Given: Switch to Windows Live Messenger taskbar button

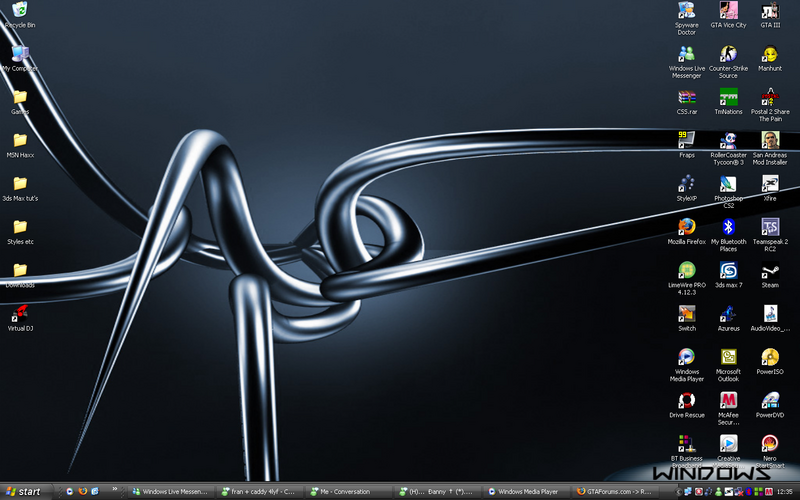Looking at the screenshot, I should tap(172, 491).
